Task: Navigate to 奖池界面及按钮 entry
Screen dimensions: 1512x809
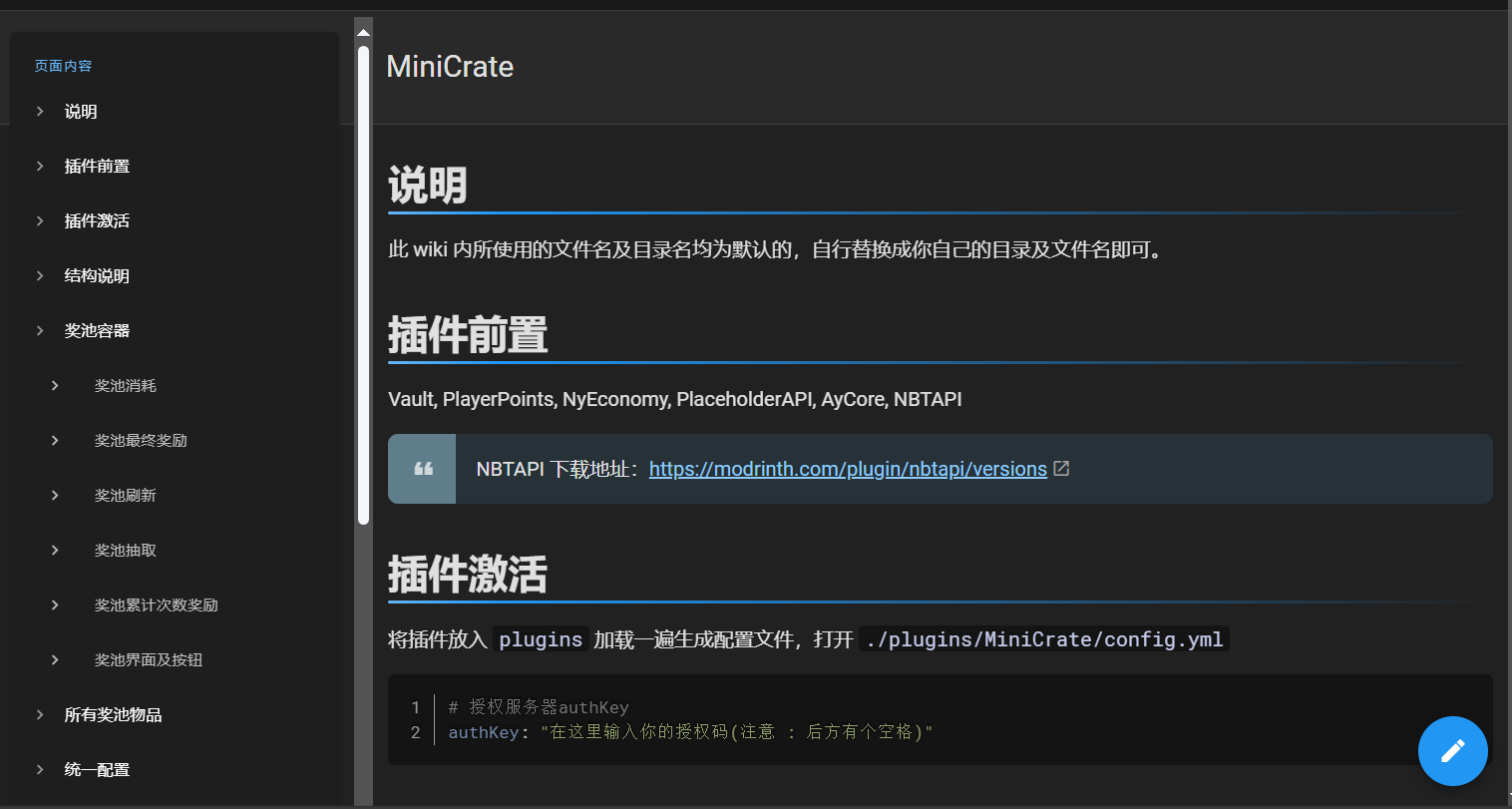Action: click(148, 660)
